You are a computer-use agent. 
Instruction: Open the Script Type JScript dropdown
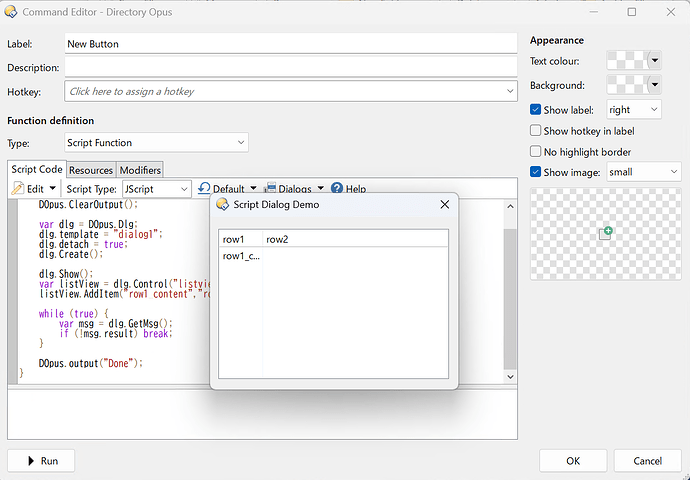click(157, 189)
